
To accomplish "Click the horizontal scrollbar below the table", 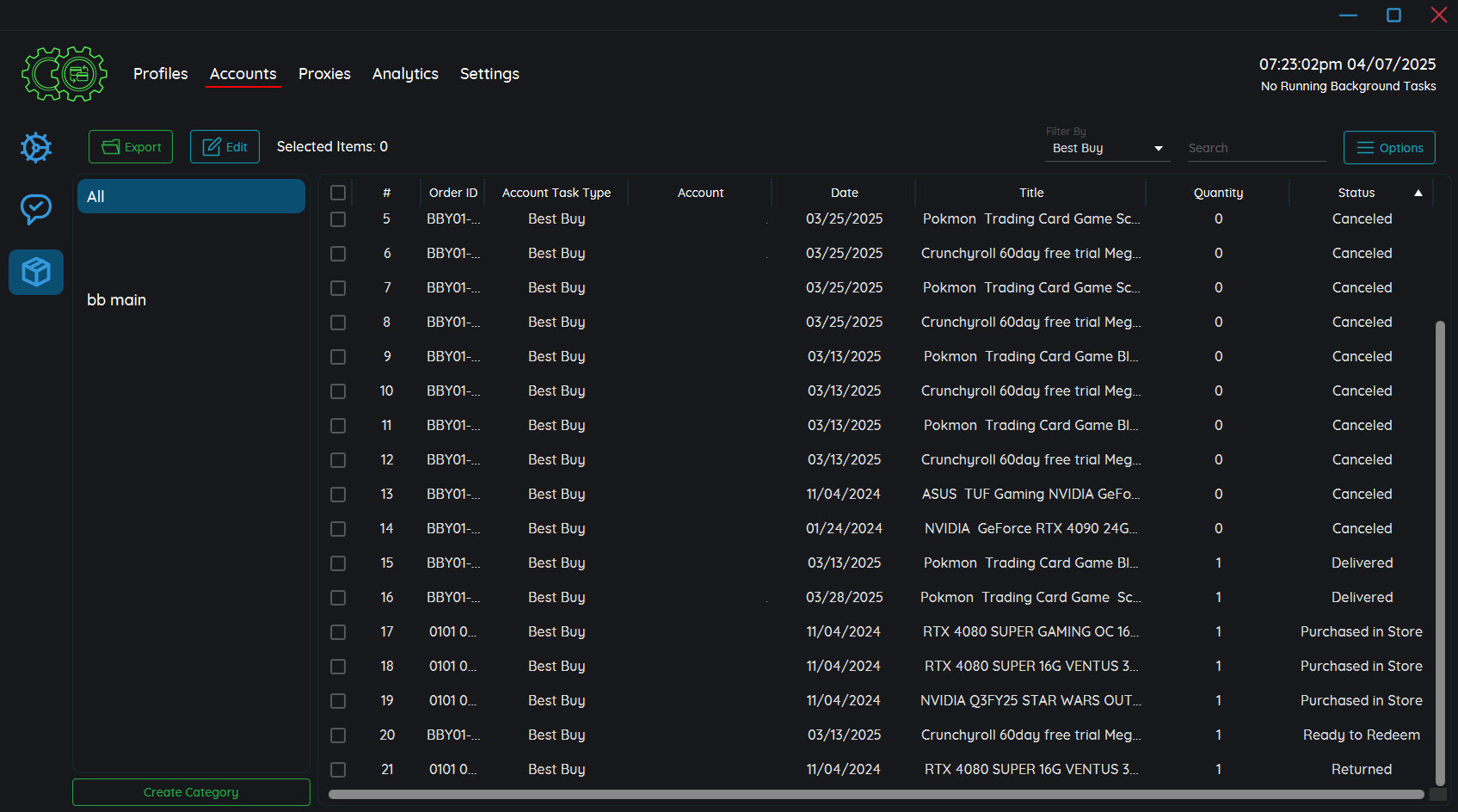I will [x=876, y=794].
